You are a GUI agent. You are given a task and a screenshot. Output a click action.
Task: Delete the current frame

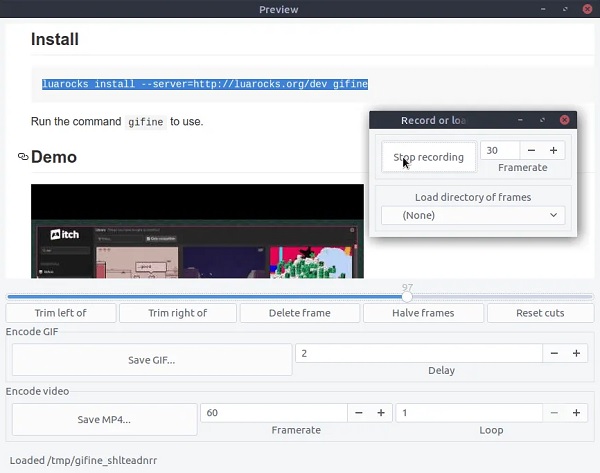300,313
